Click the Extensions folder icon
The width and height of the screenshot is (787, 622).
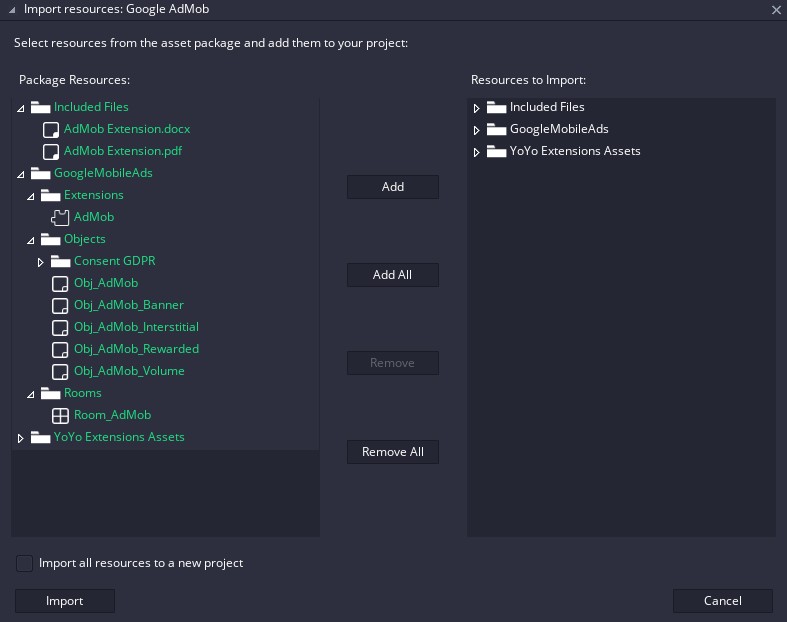point(50,195)
